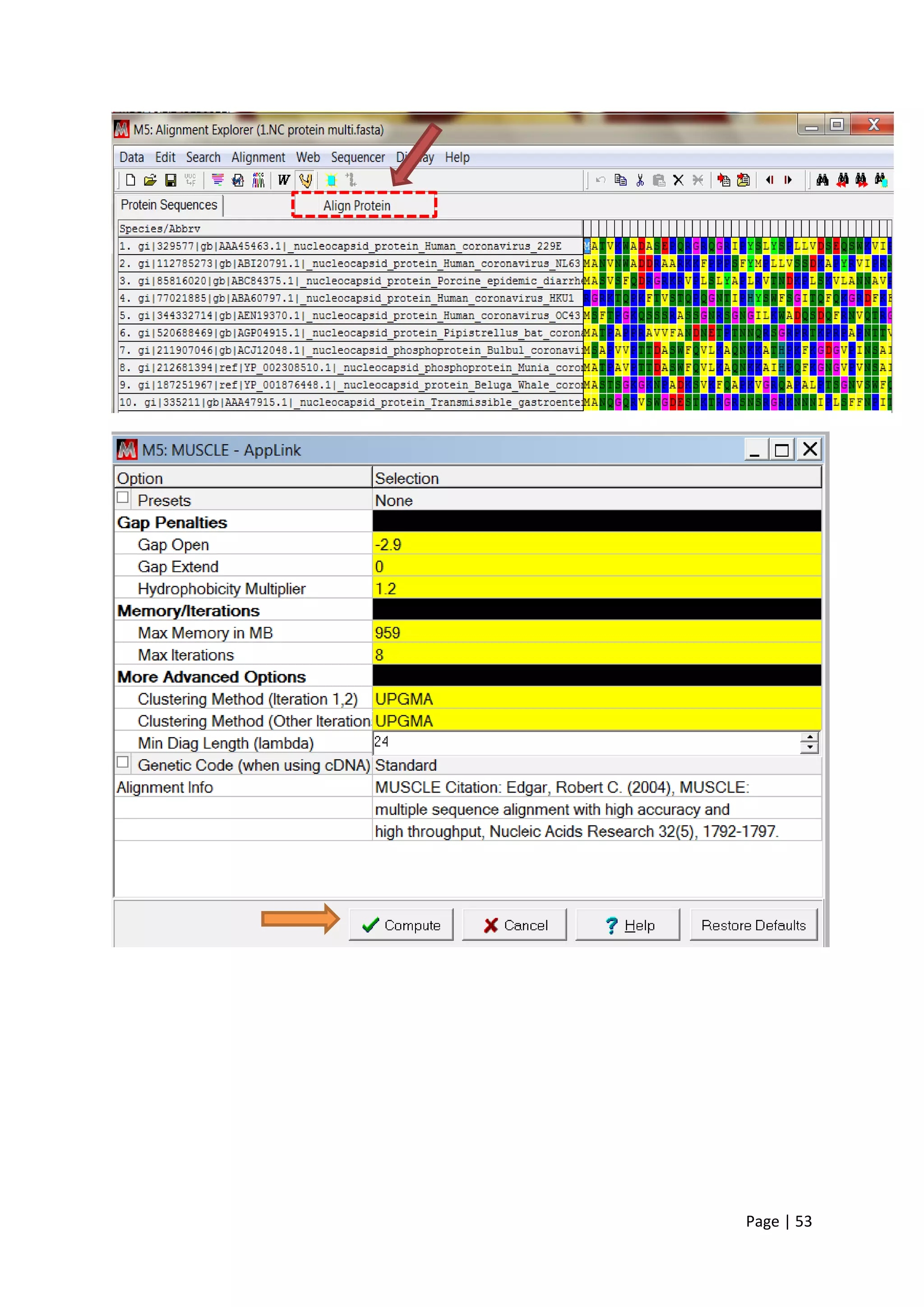Click the scissors cut icon
The image size is (924, 1307).
coord(640,181)
